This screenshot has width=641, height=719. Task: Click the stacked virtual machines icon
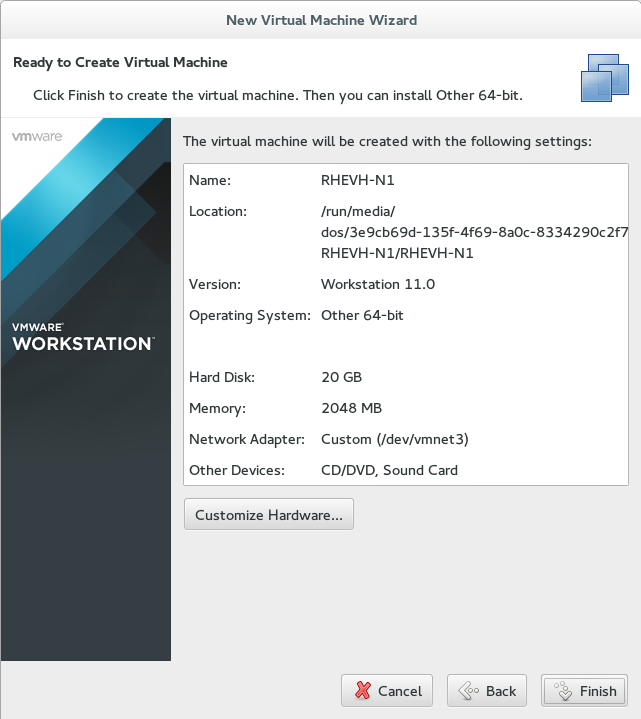(x=605, y=78)
